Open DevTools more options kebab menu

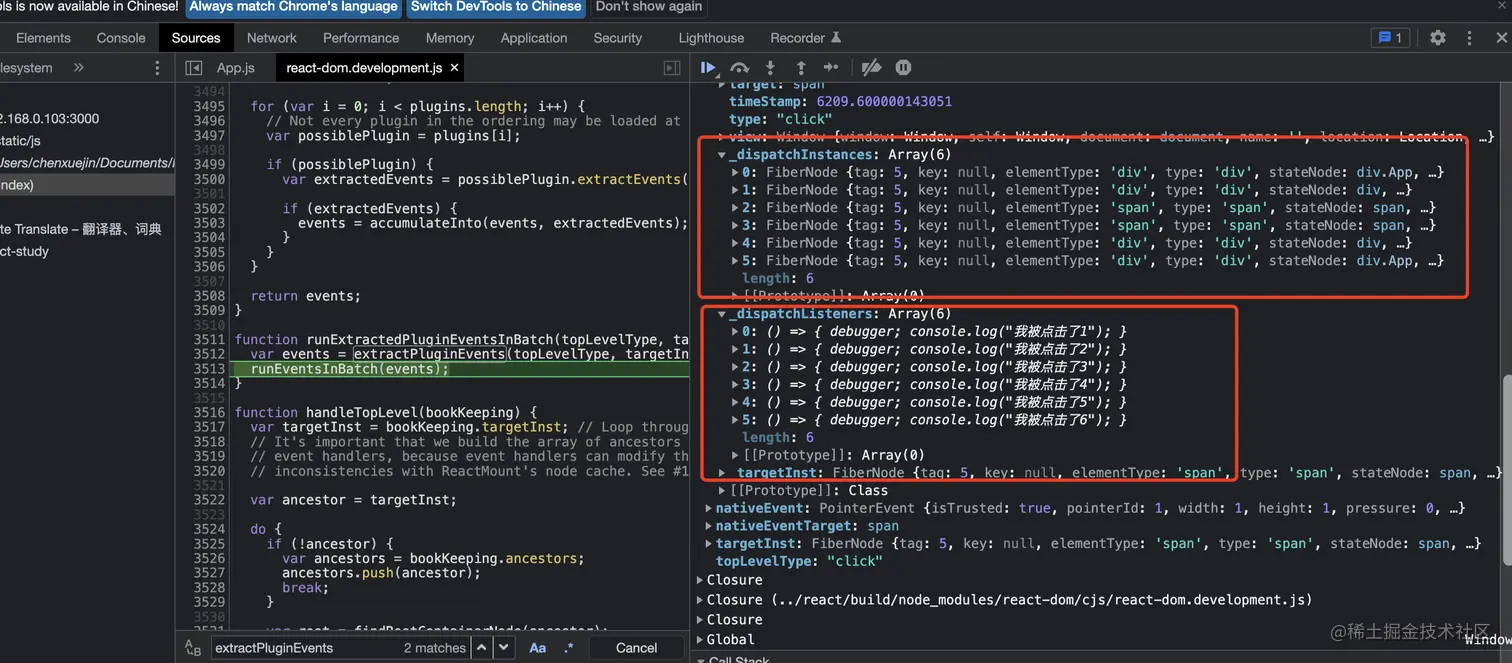[x=1469, y=38]
